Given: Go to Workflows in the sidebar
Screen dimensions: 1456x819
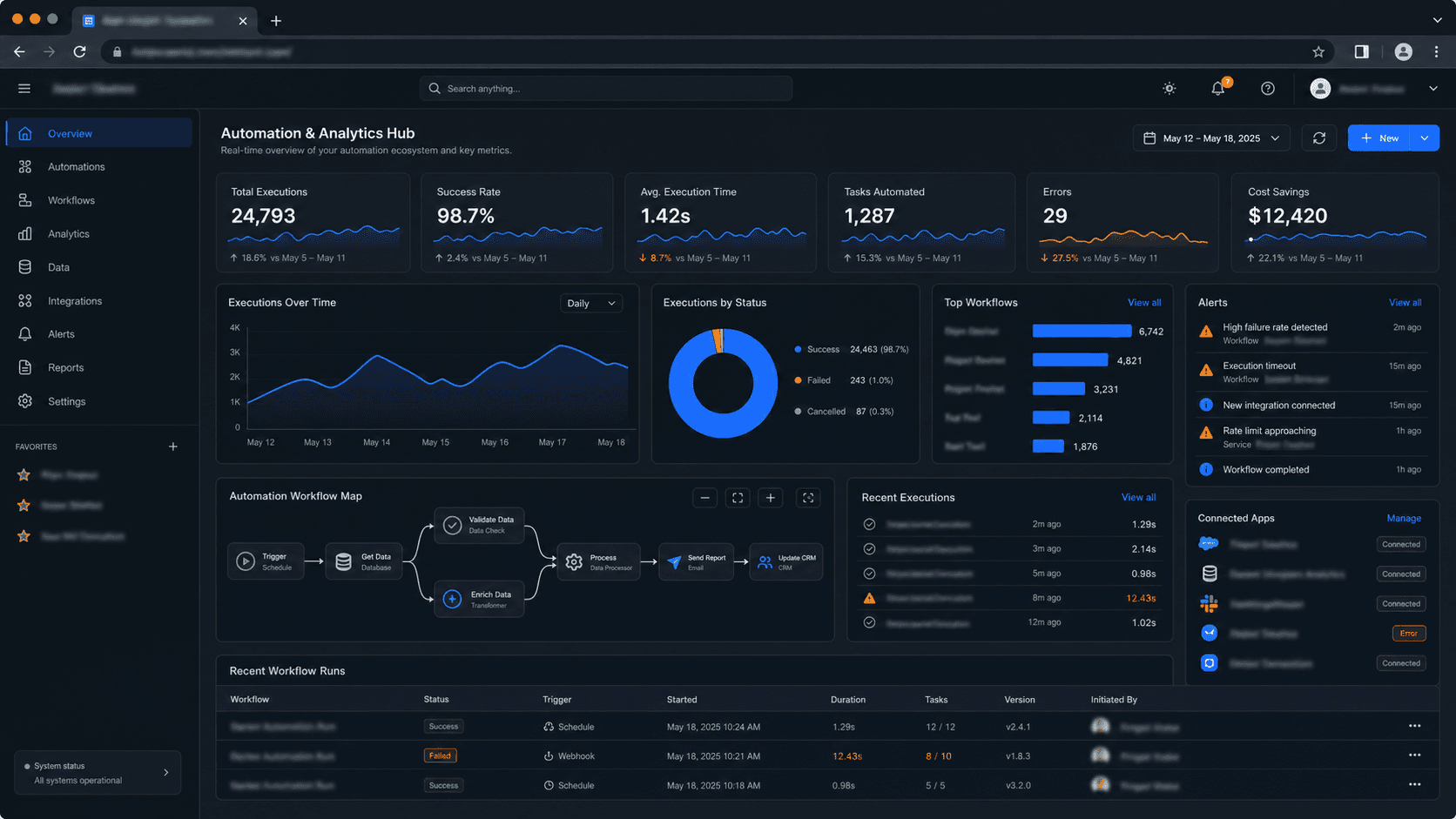Looking at the screenshot, I should [99, 200].
